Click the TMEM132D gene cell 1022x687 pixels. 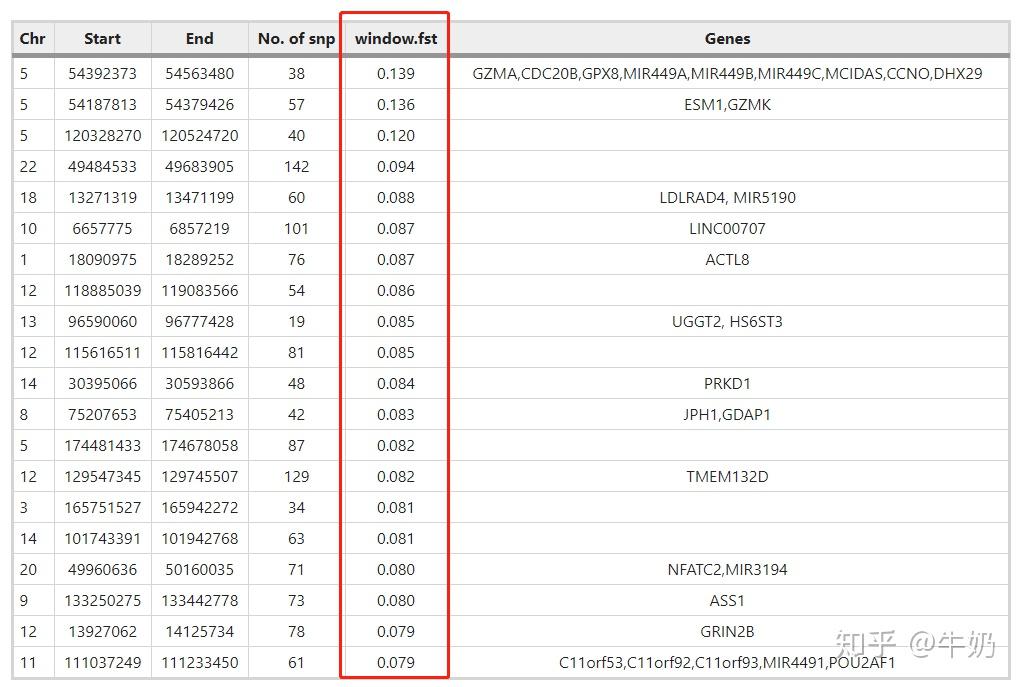[x=727, y=477]
